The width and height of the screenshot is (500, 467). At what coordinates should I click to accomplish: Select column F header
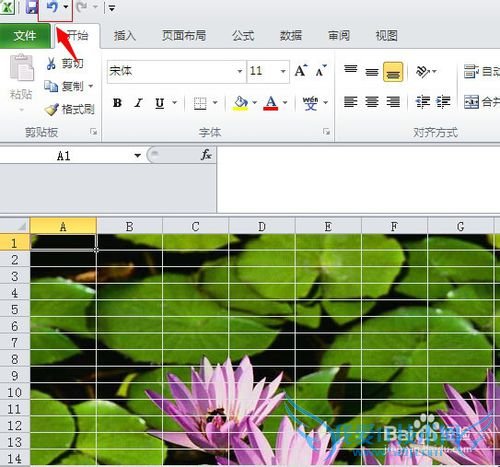pos(394,226)
